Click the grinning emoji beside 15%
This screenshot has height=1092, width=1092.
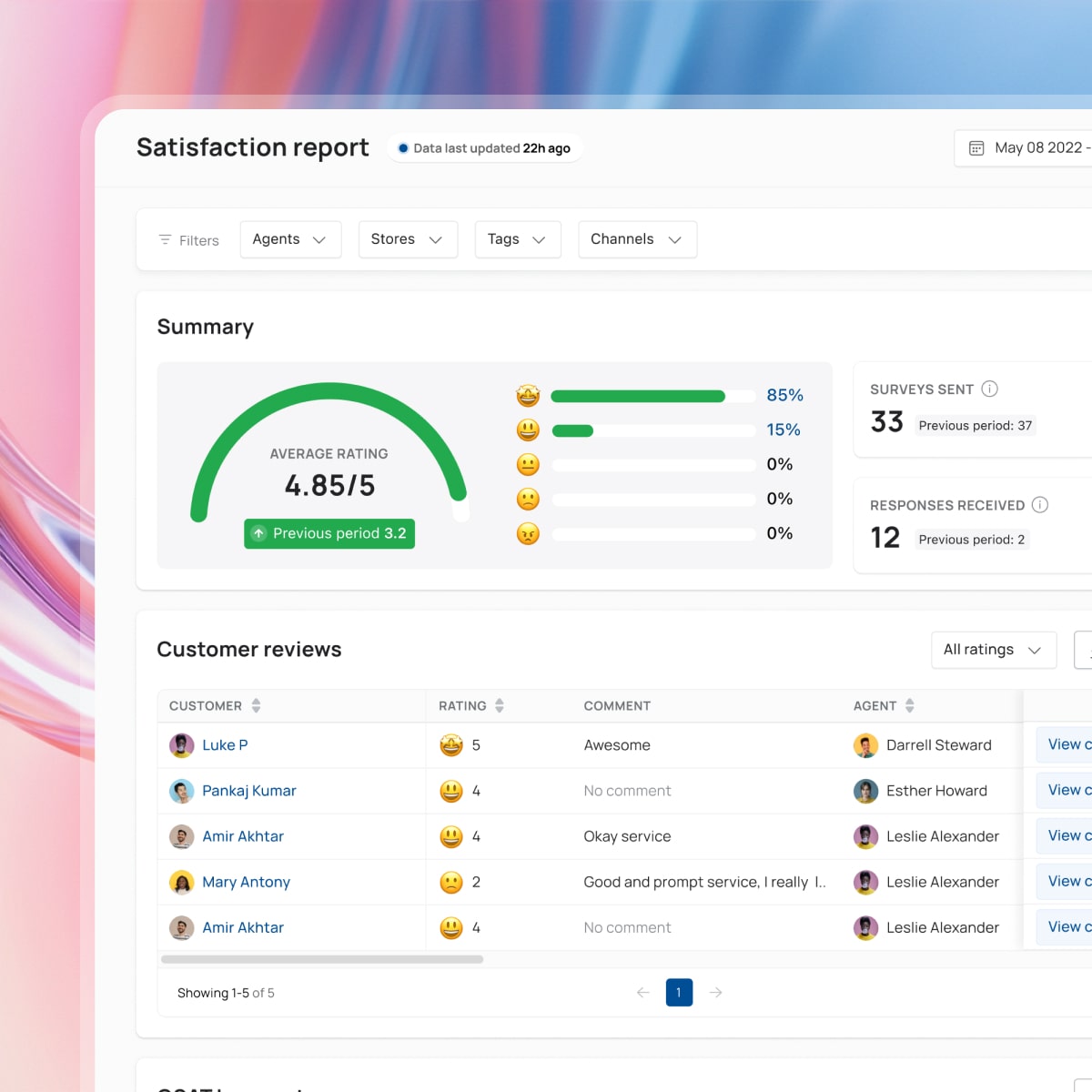(528, 430)
